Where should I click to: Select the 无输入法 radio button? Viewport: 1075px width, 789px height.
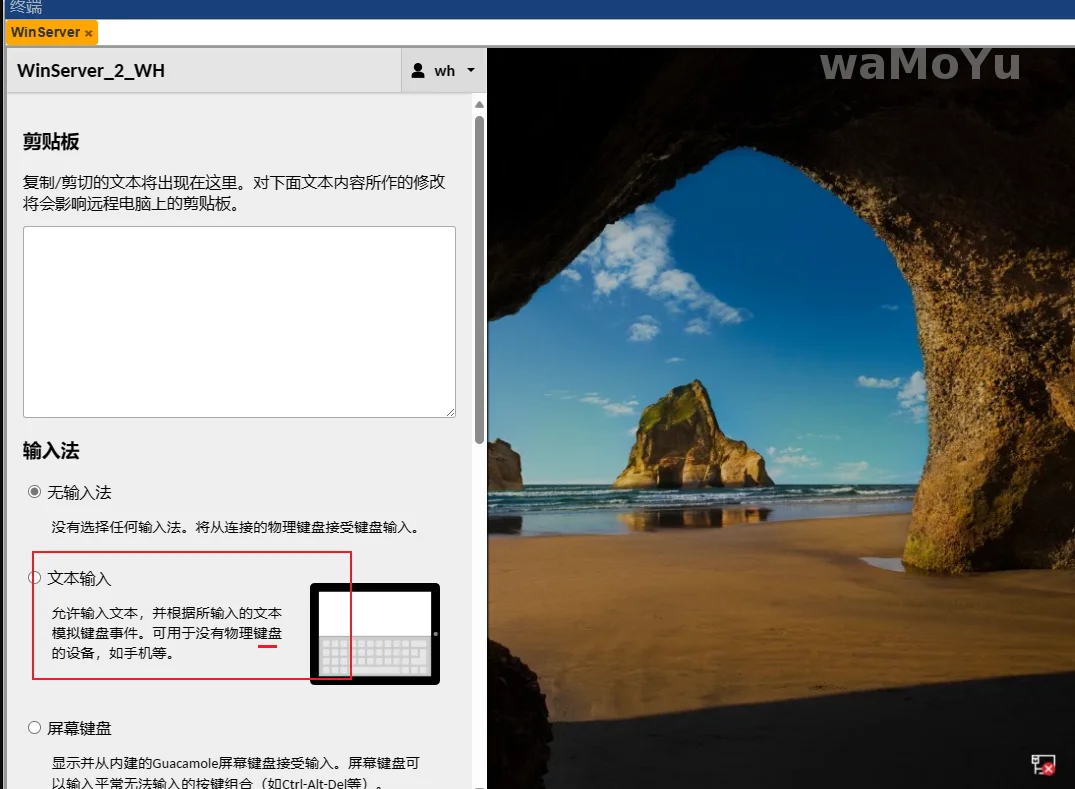pyautogui.click(x=35, y=492)
